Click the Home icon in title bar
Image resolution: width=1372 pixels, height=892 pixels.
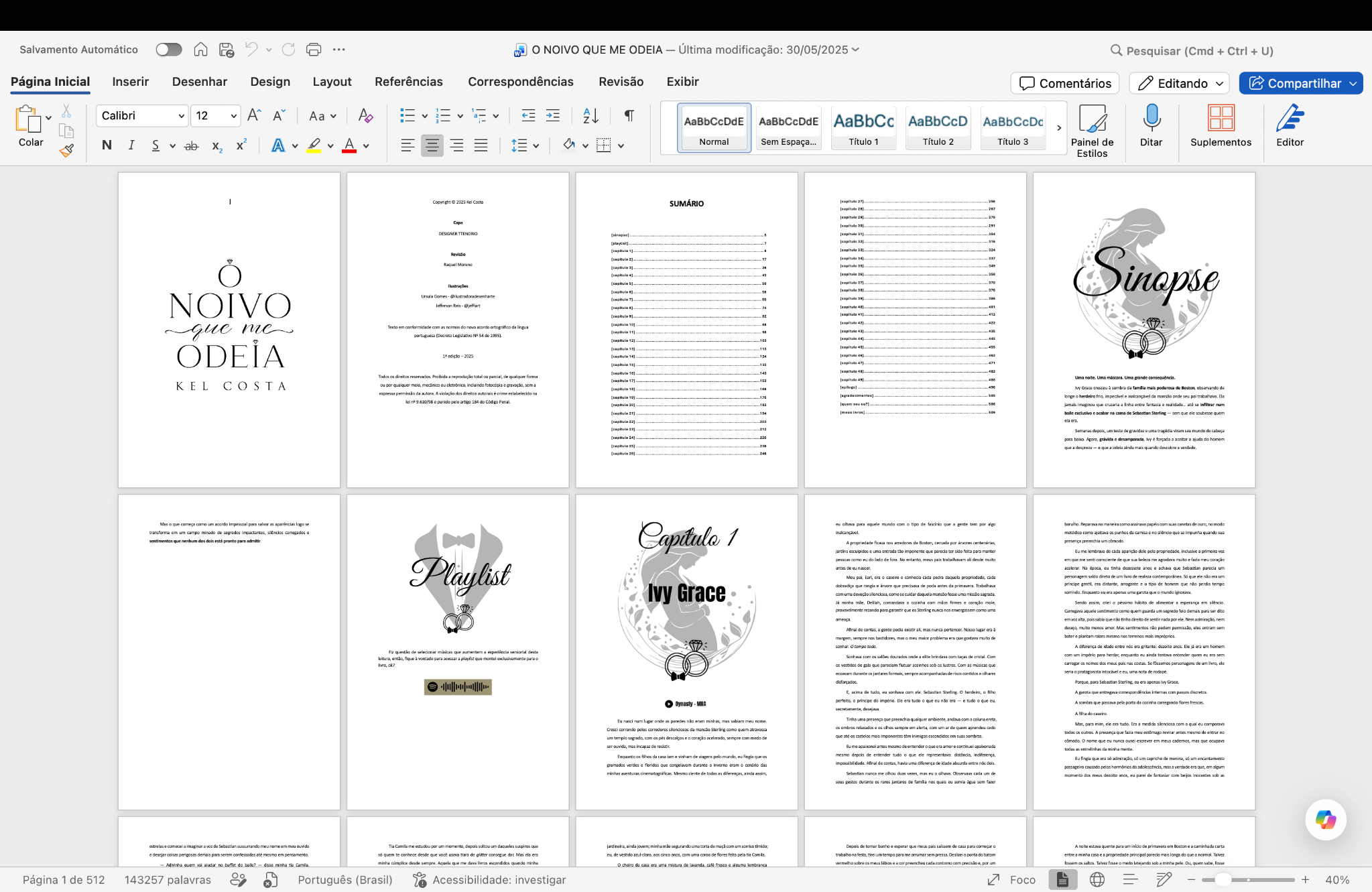[x=200, y=50]
